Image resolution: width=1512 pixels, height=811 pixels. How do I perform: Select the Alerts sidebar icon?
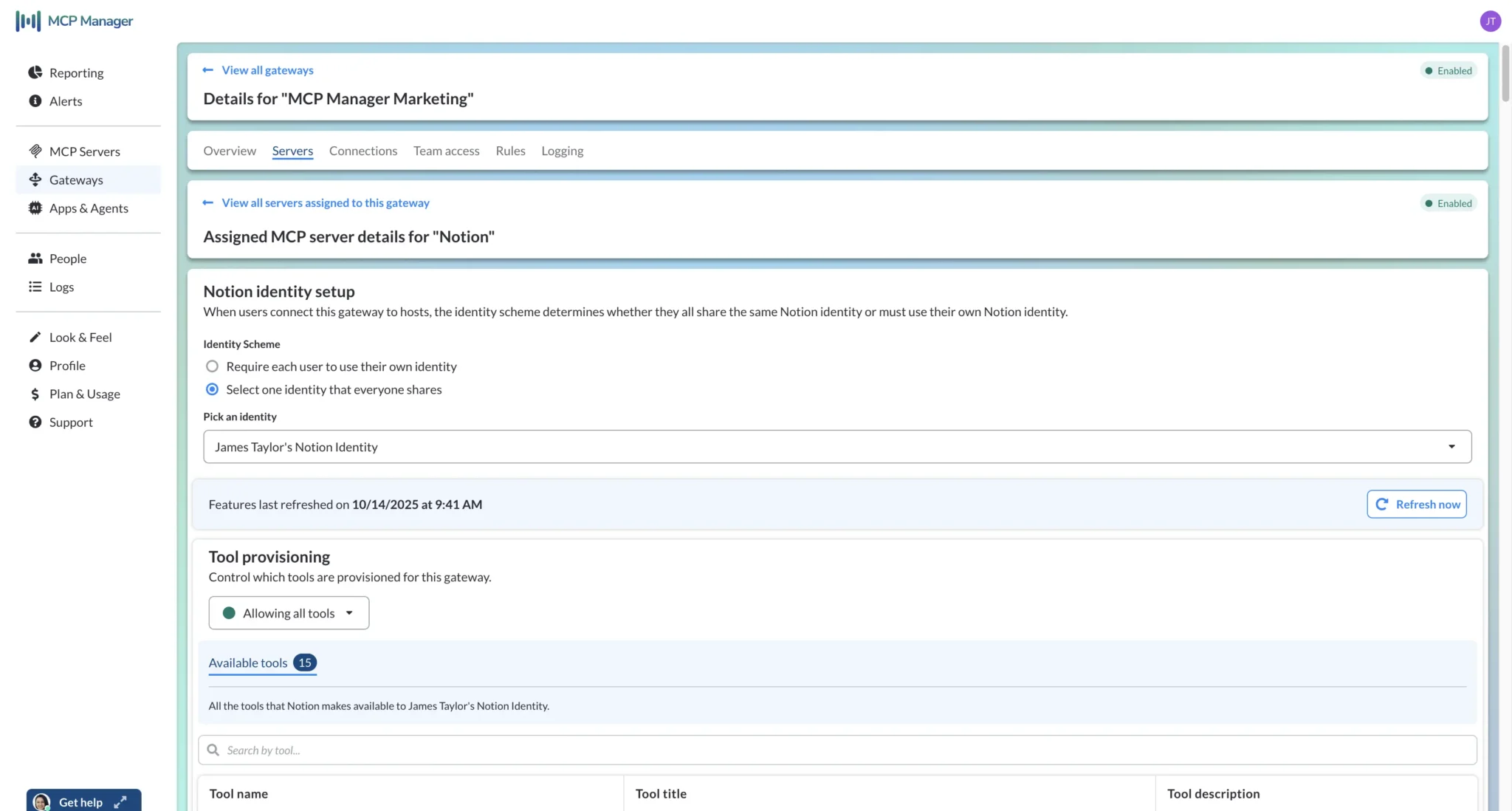click(x=35, y=100)
